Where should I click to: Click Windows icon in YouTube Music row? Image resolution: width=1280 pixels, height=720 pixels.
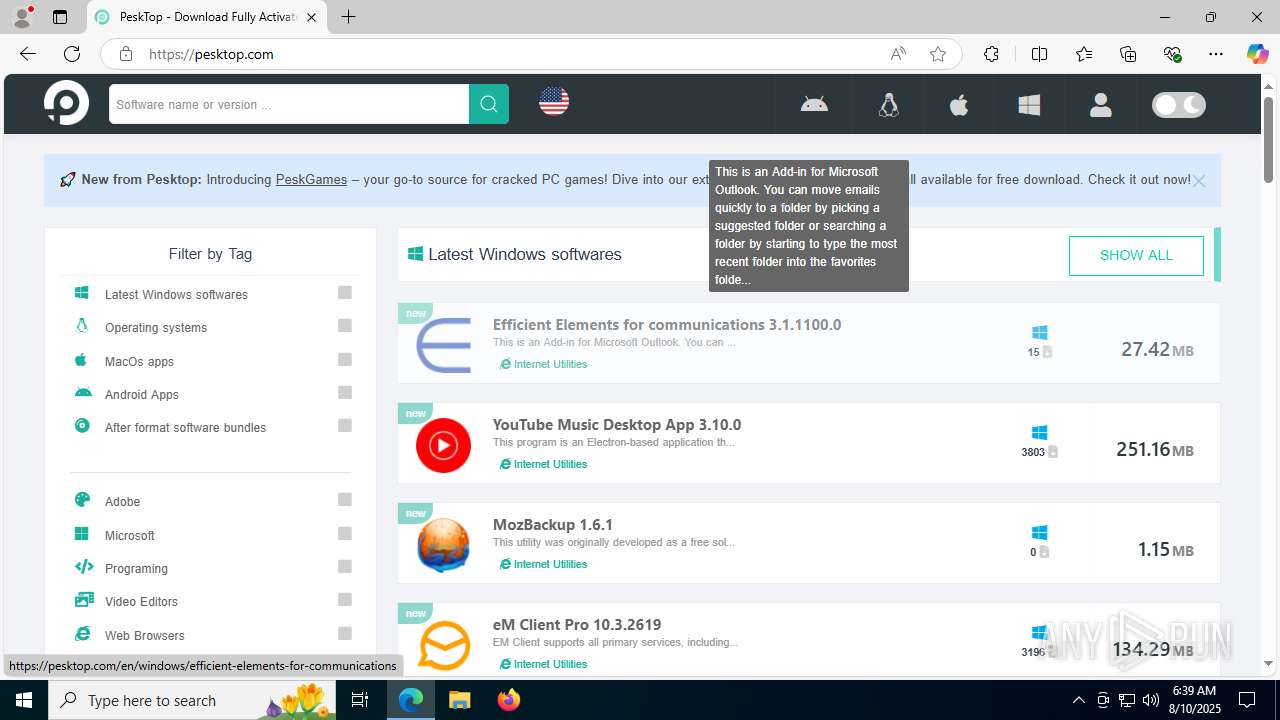pyautogui.click(x=1039, y=432)
